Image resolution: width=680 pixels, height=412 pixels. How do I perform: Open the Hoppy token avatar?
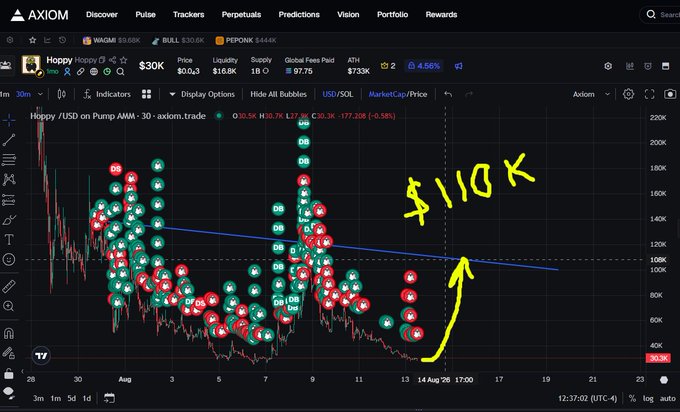31,65
